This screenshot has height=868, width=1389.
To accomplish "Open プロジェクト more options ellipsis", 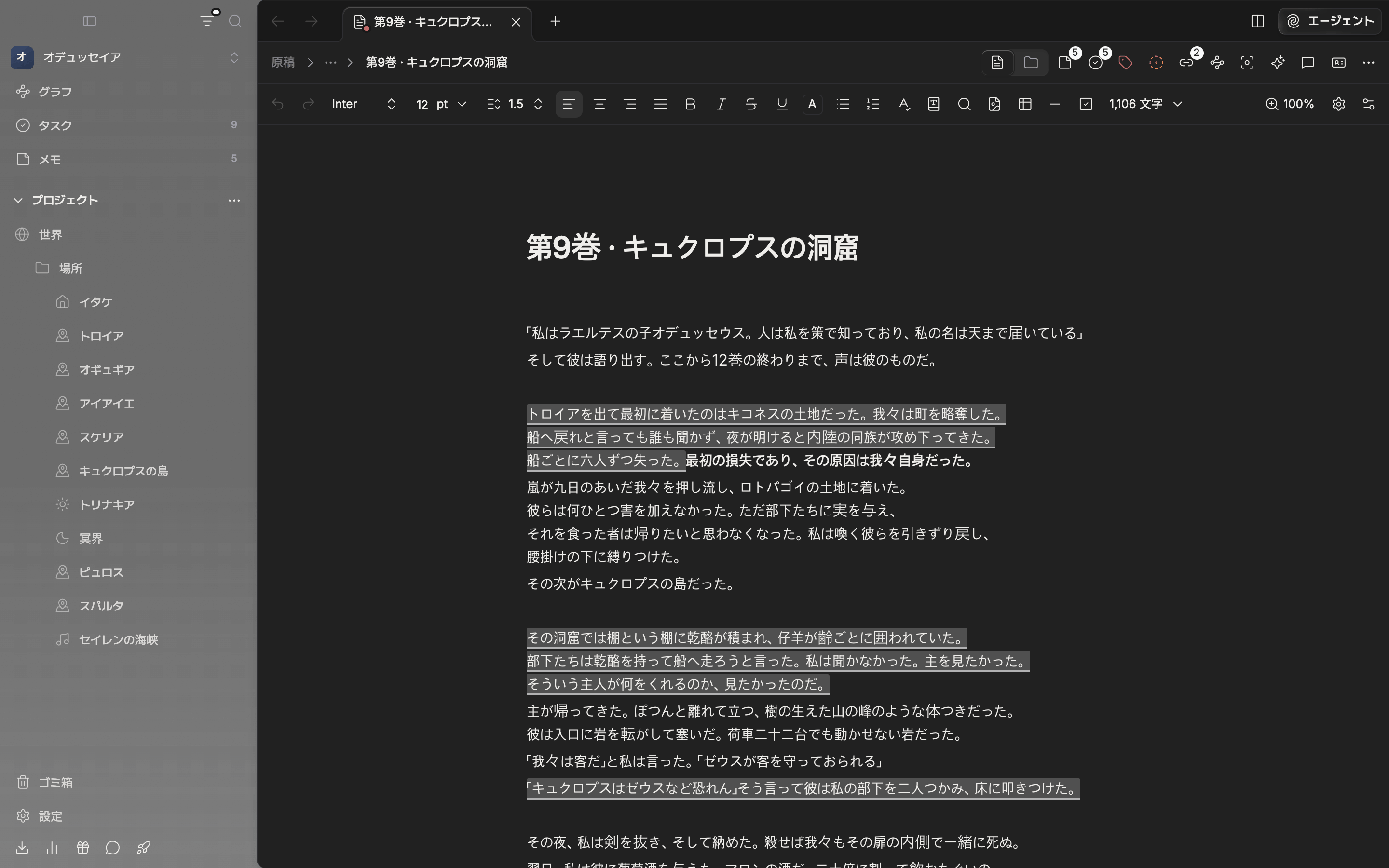I will [234, 200].
